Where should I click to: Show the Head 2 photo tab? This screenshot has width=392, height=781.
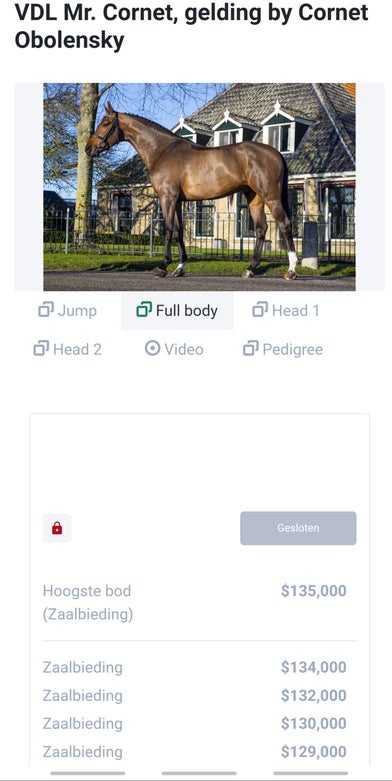click(68, 349)
